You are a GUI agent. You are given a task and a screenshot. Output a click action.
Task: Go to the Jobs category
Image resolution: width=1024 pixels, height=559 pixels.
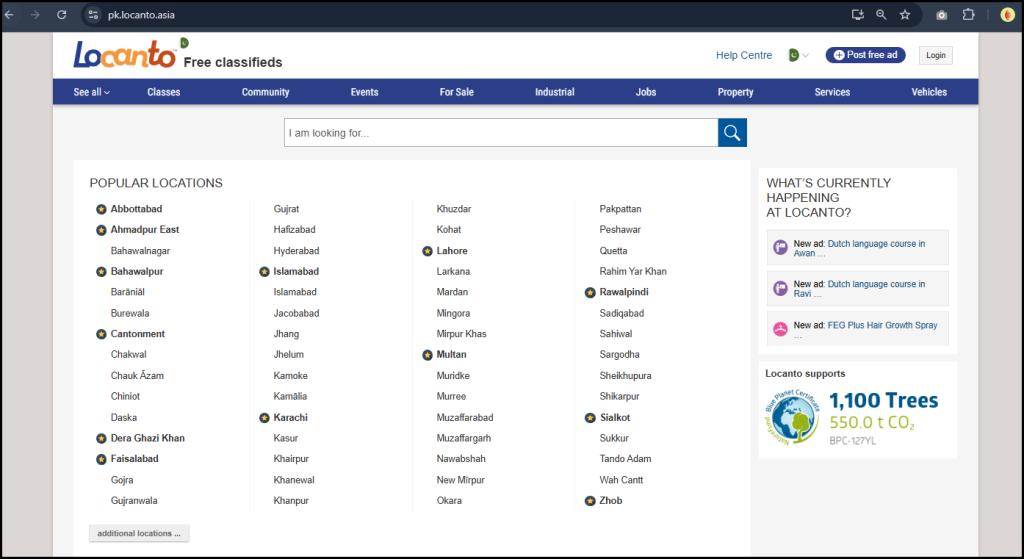[646, 92]
